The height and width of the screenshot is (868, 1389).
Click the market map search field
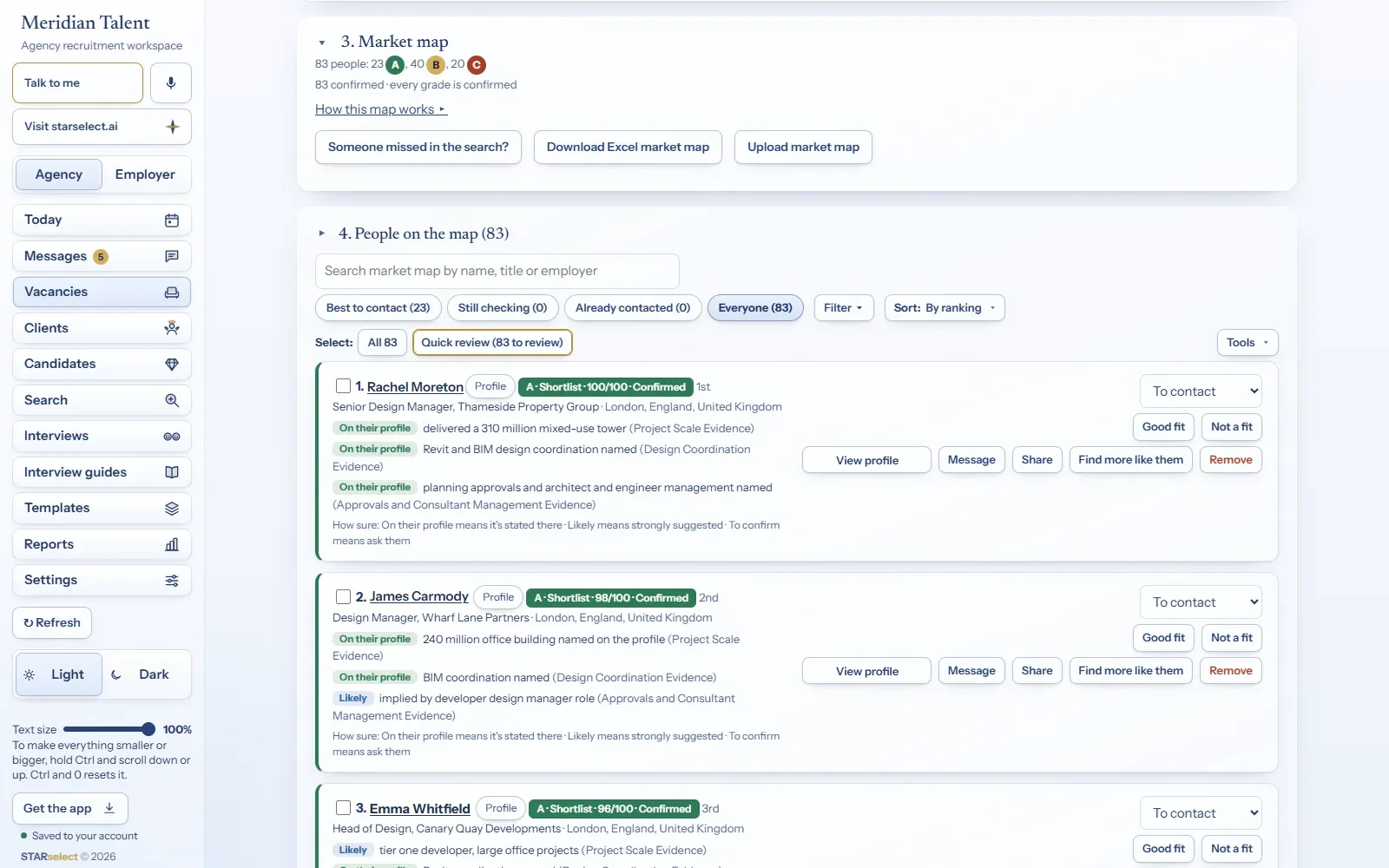pyautogui.click(x=497, y=271)
